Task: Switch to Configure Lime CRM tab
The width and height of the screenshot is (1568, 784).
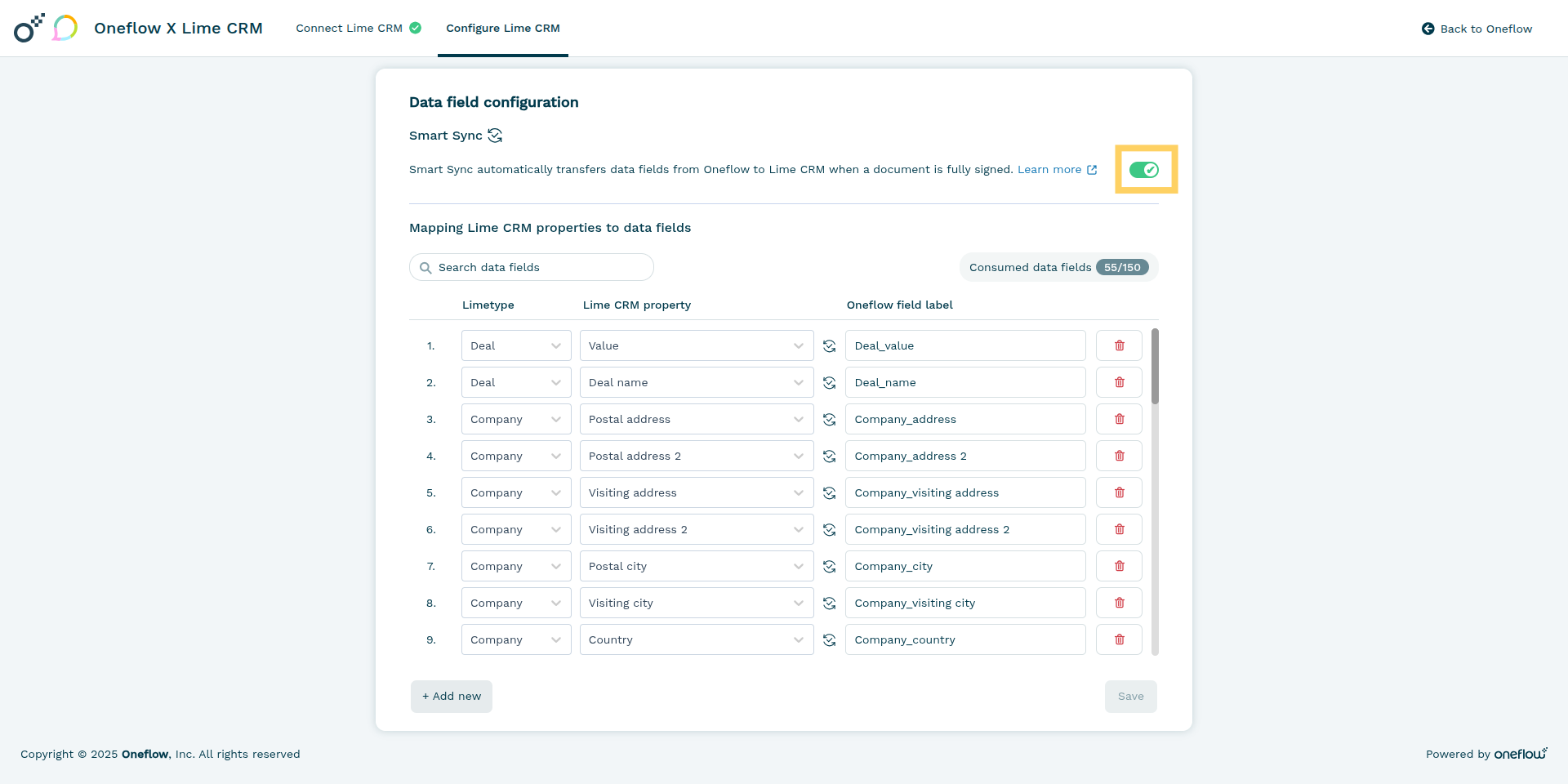Action: pyautogui.click(x=503, y=28)
